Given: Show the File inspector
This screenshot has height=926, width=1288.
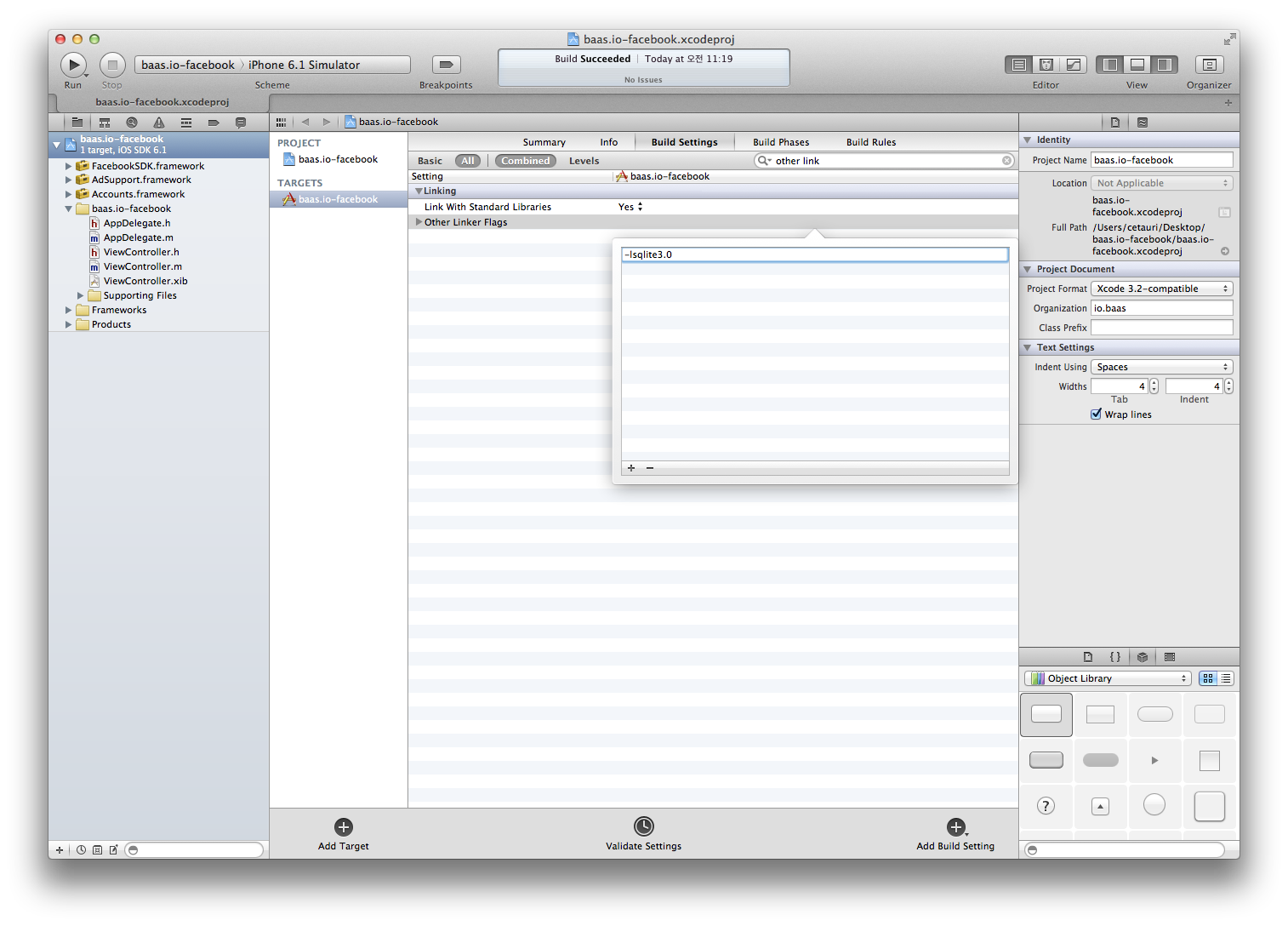Looking at the screenshot, I should click(x=1115, y=123).
